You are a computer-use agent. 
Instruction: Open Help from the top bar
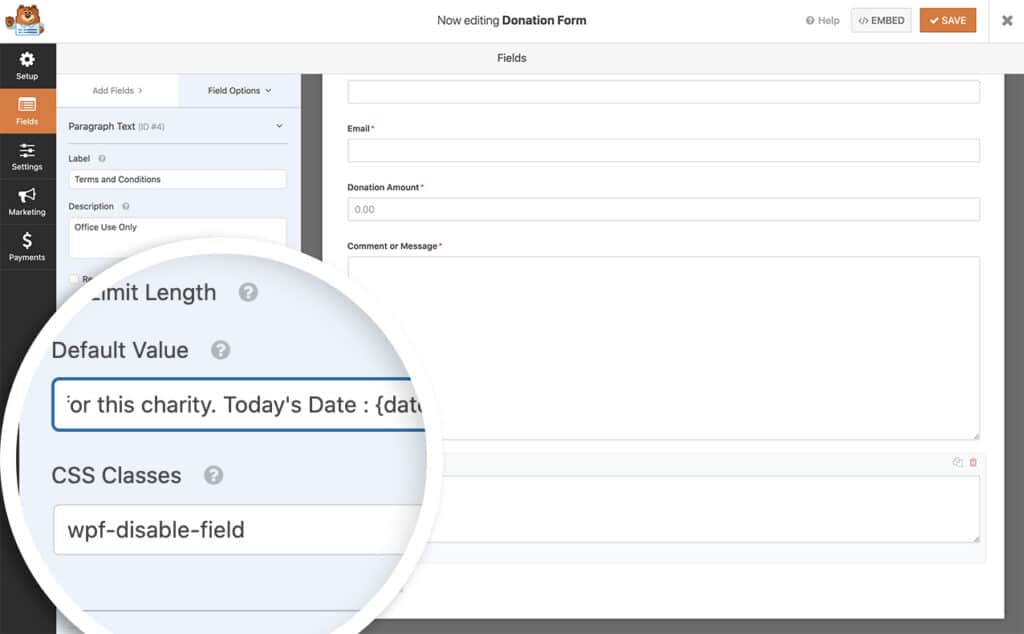click(x=821, y=20)
